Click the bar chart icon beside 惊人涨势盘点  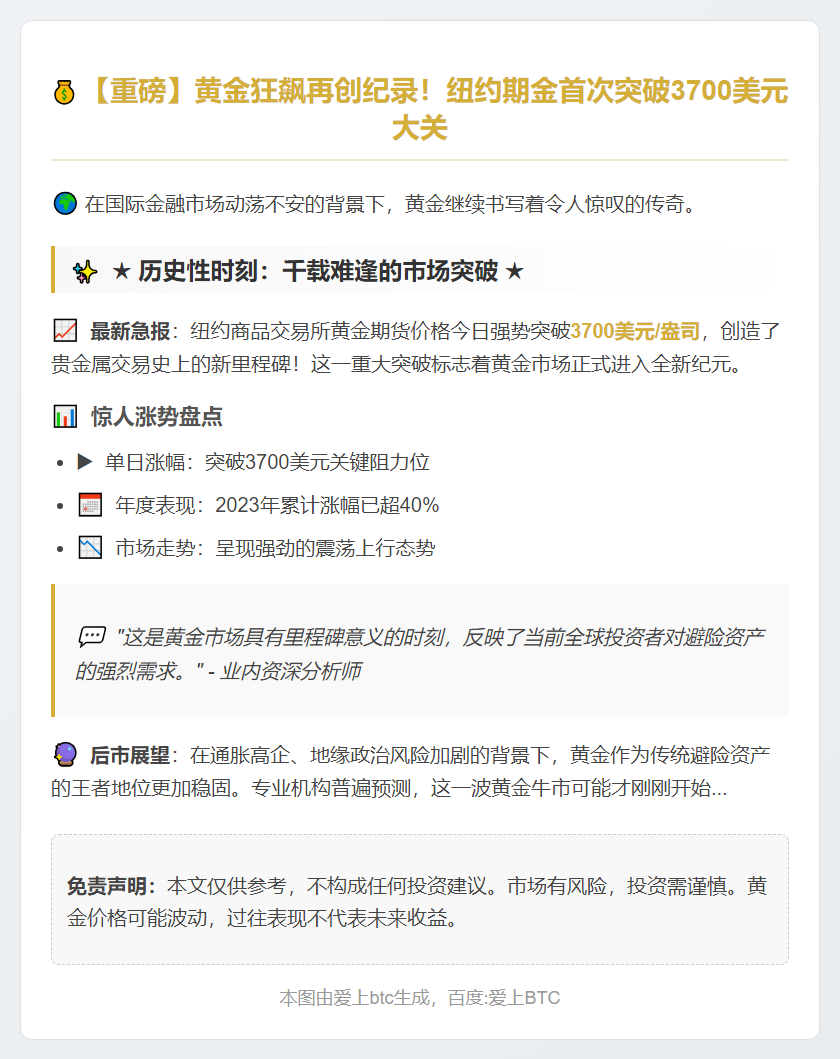coord(65,416)
